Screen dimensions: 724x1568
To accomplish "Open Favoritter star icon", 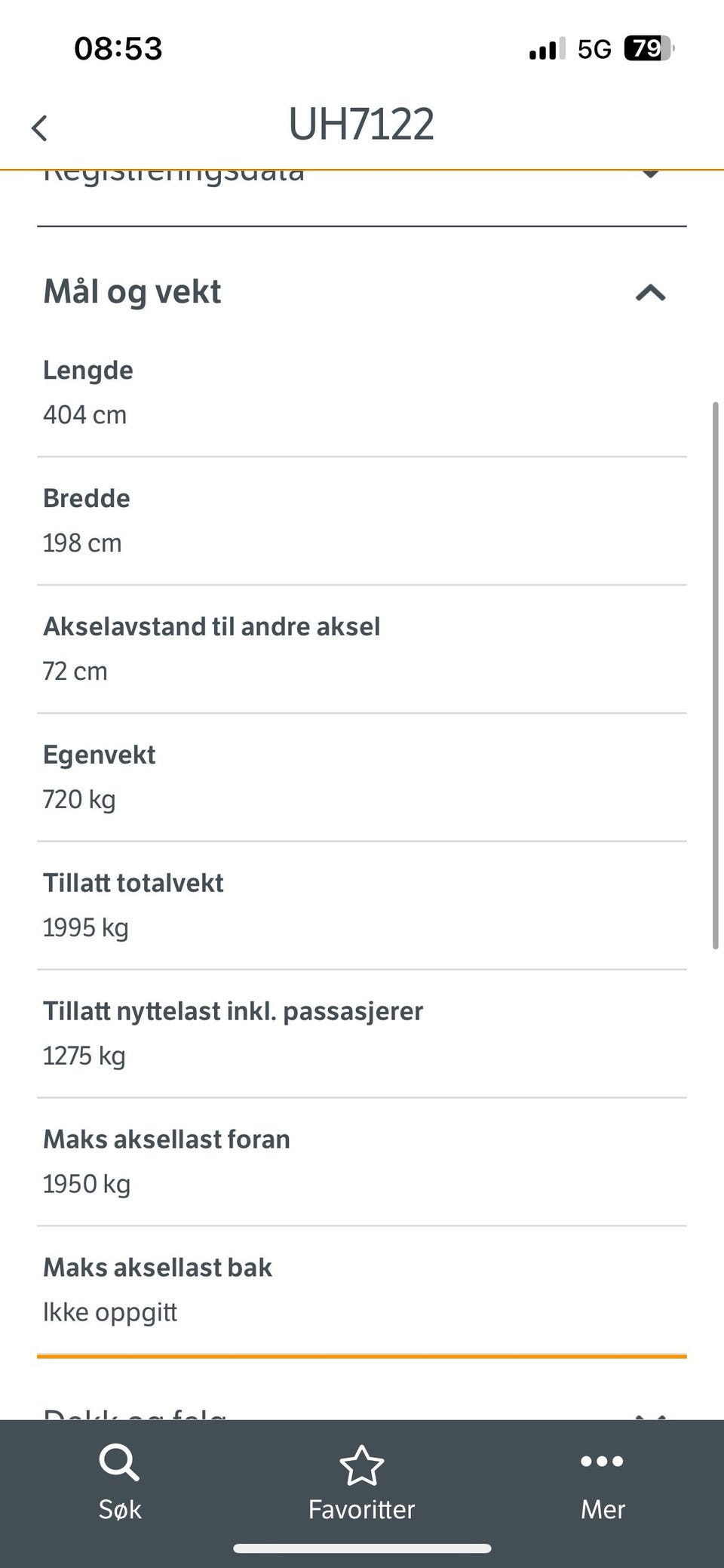I will coord(362,1465).
